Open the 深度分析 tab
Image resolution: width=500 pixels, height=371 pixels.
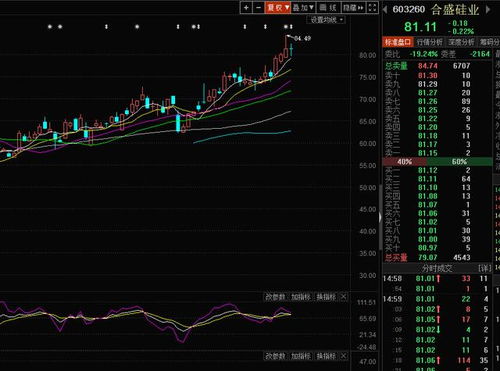pos(461,42)
